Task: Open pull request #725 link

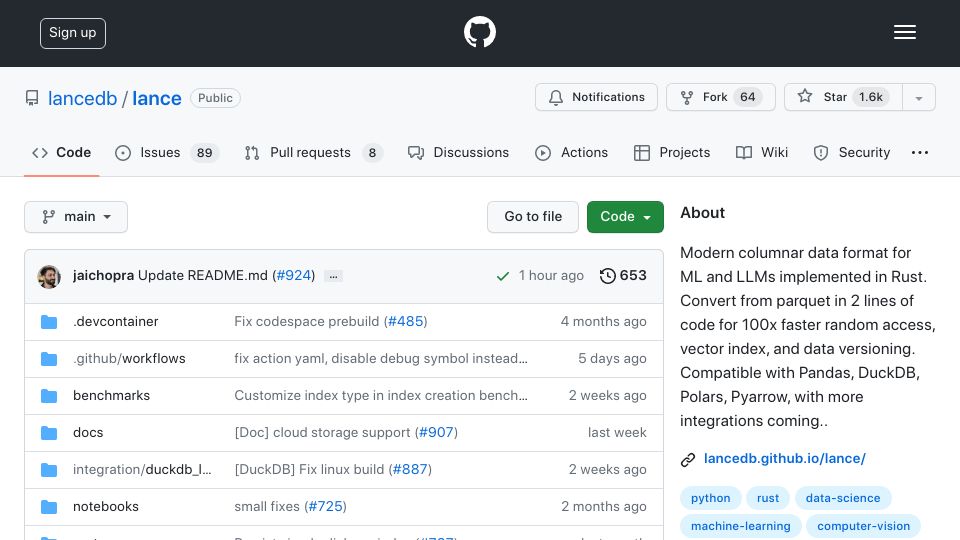Action: 325,506
